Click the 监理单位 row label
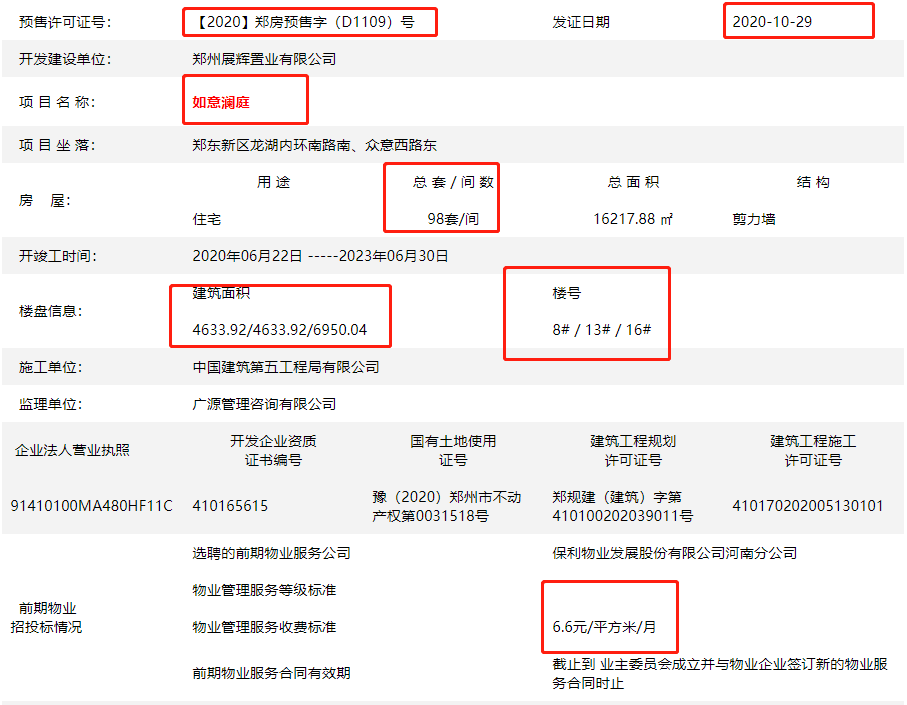This screenshot has width=907, height=705. pos(50,404)
